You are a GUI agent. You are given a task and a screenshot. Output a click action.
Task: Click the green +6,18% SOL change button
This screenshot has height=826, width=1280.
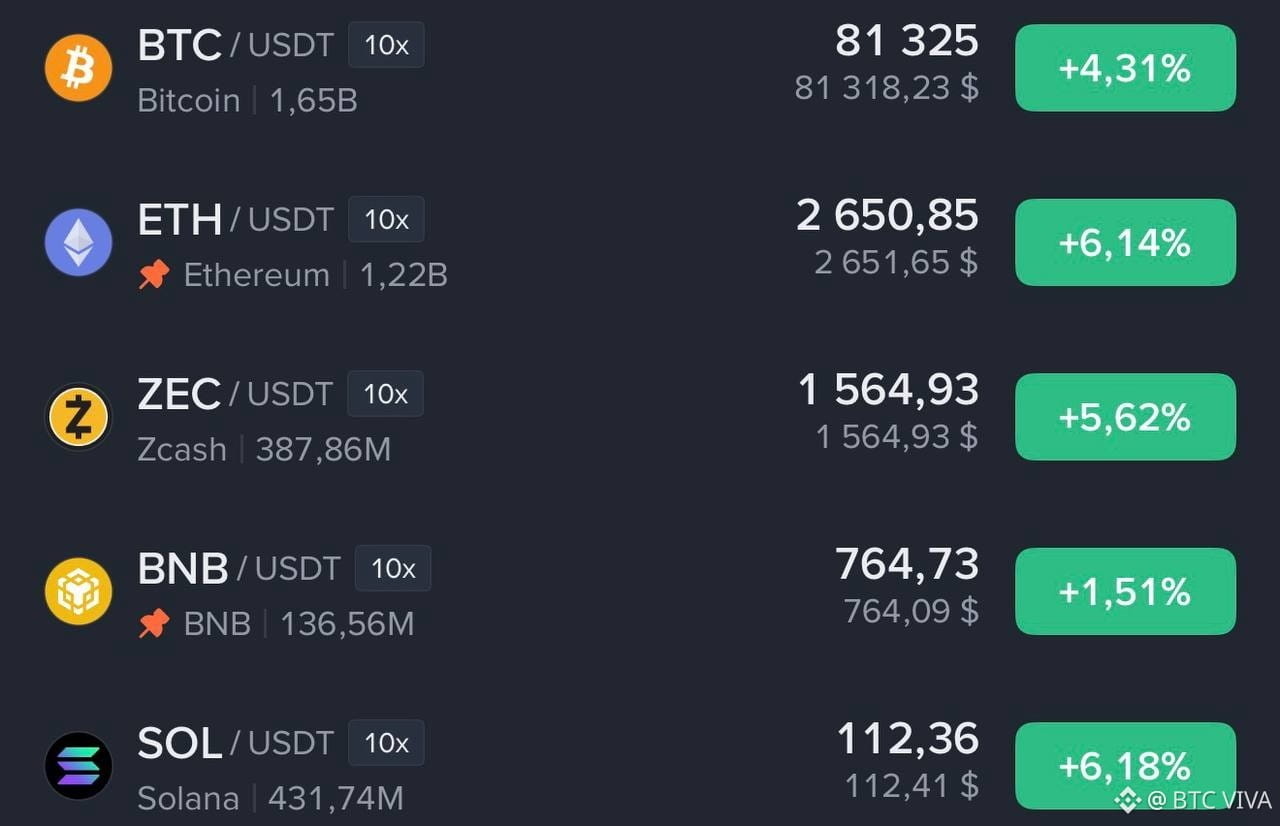click(1125, 766)
